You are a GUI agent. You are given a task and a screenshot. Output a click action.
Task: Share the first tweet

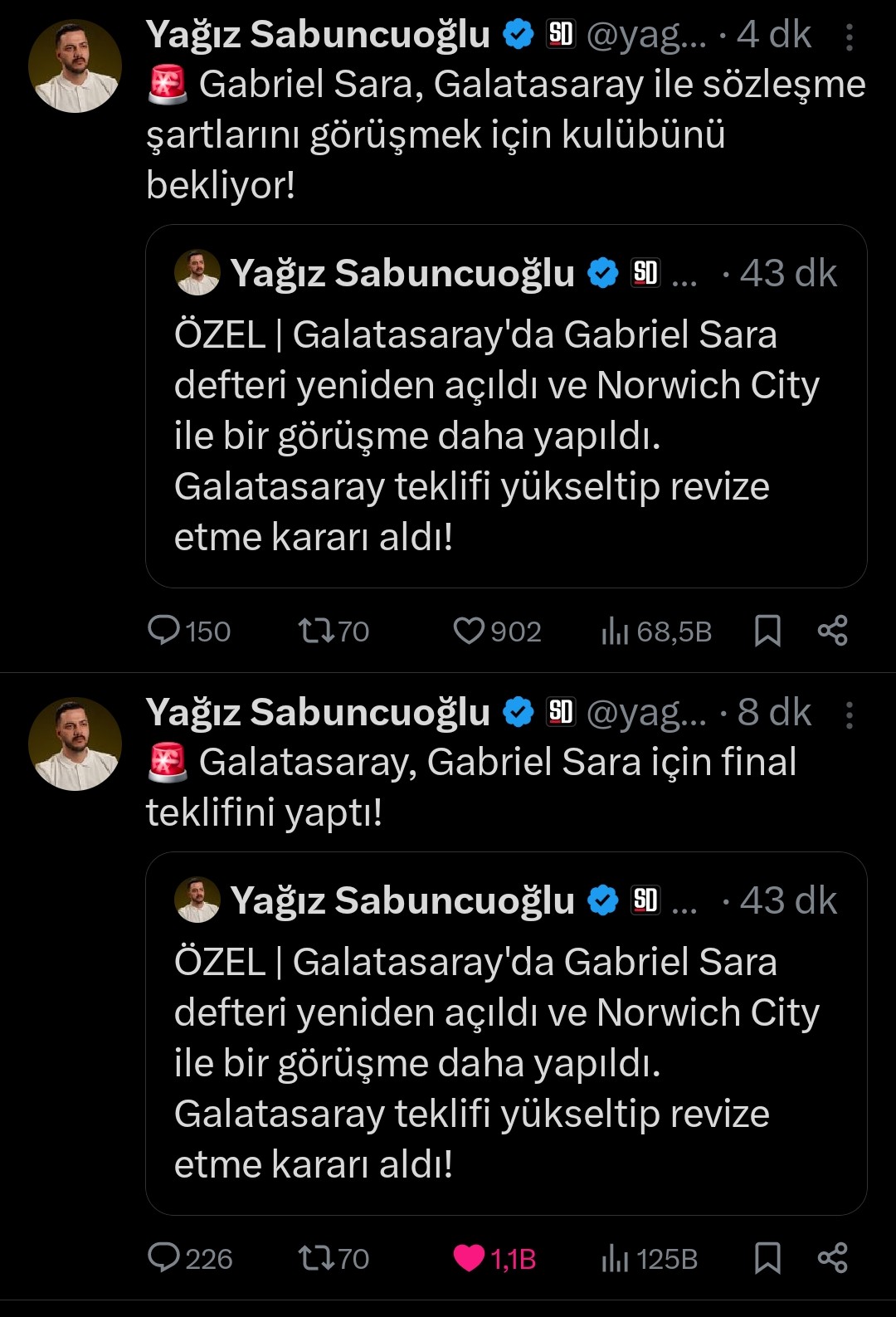(832, 631)
